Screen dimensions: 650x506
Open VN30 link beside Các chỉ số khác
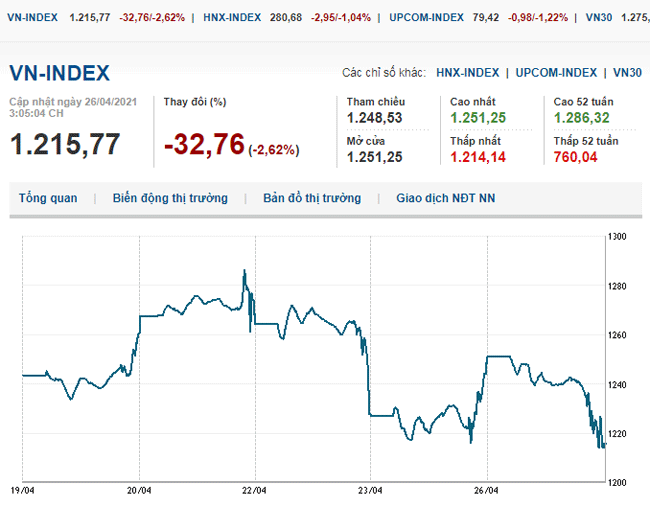(627, 73)
